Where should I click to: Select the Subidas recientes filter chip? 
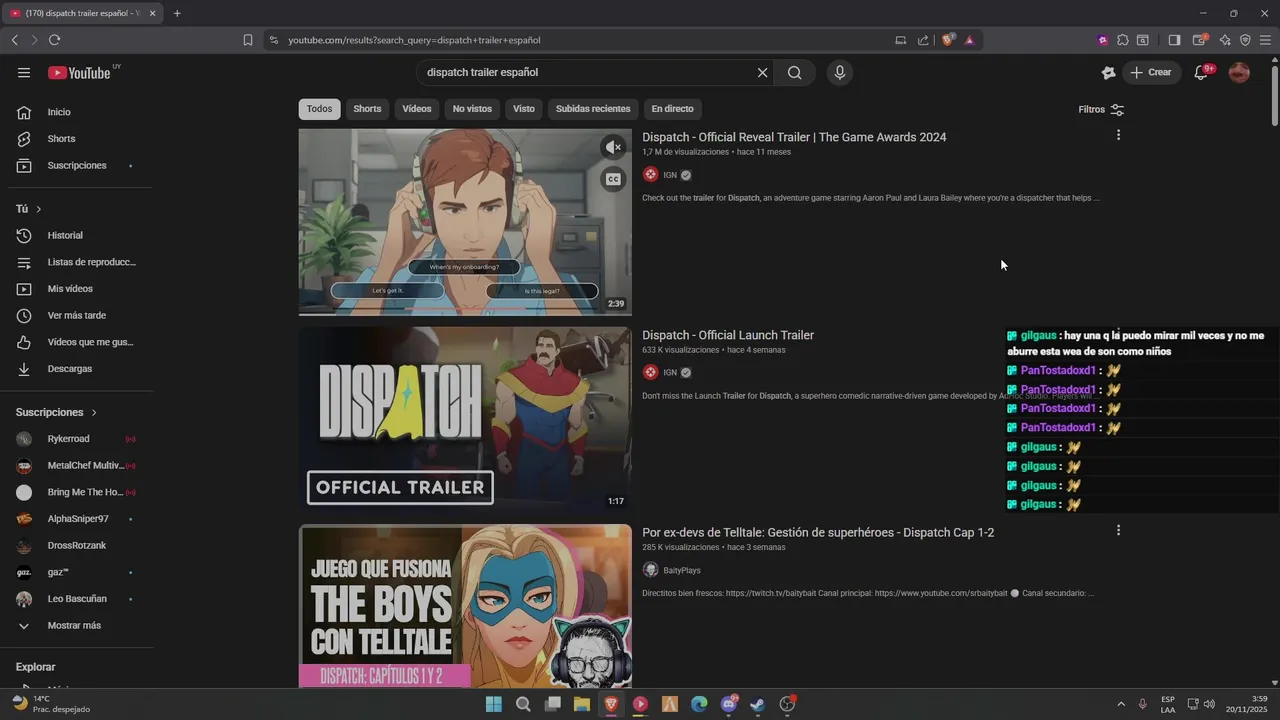point(593,109)
